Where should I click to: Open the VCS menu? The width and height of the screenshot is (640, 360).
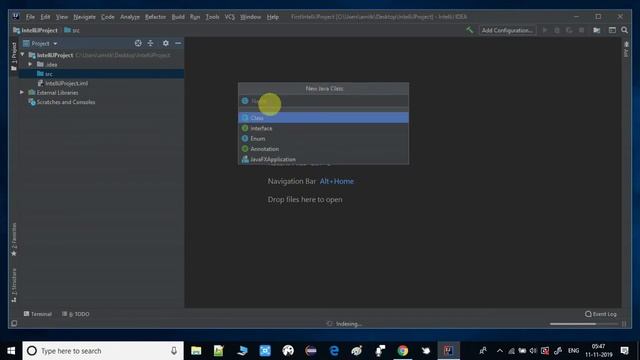(230, 17)
